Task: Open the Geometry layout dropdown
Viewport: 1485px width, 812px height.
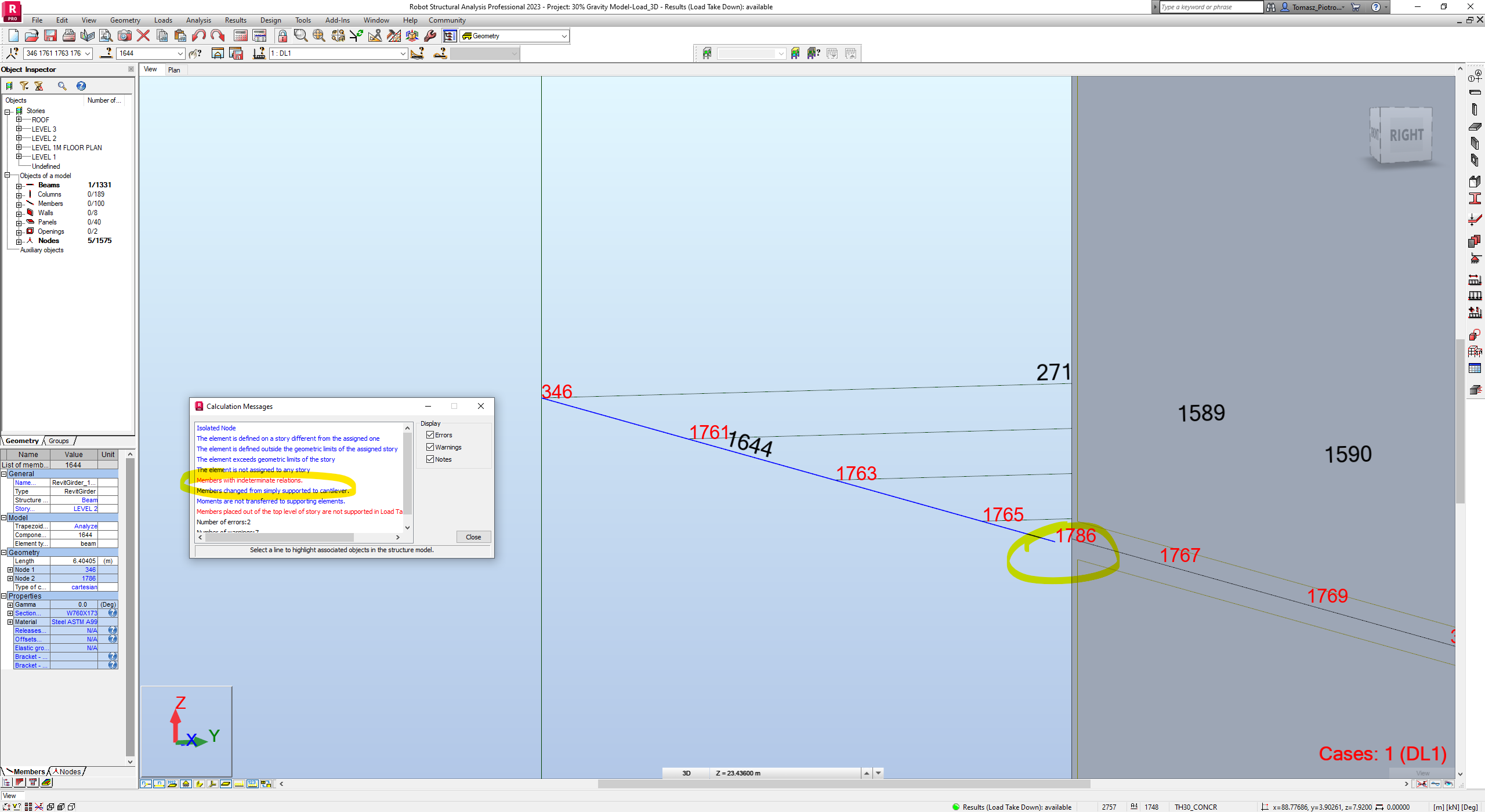Action: click(563, 35)
